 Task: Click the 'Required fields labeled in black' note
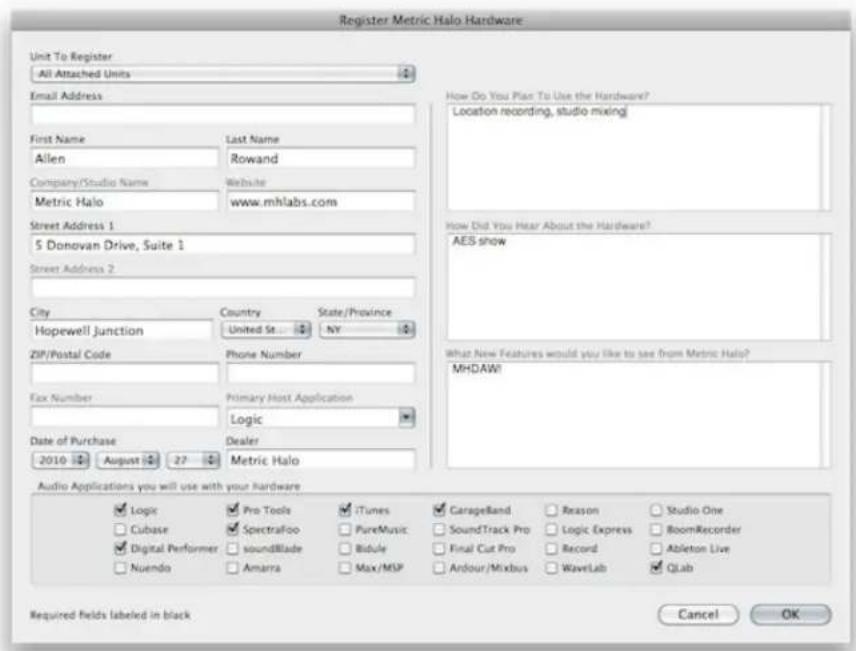(x=110, y=615)
